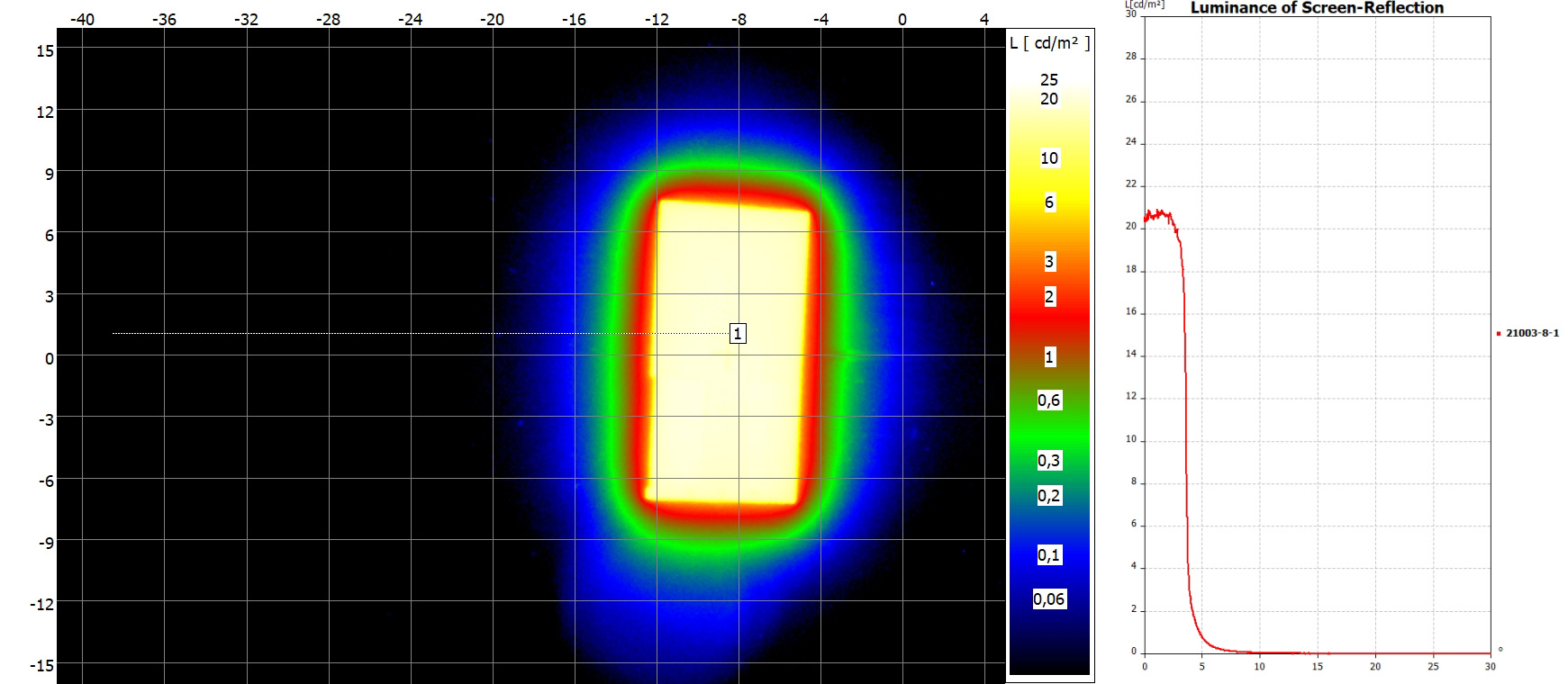Select the red 2 level on the color scale
1568x684 pixels.
coord(1049,297)
